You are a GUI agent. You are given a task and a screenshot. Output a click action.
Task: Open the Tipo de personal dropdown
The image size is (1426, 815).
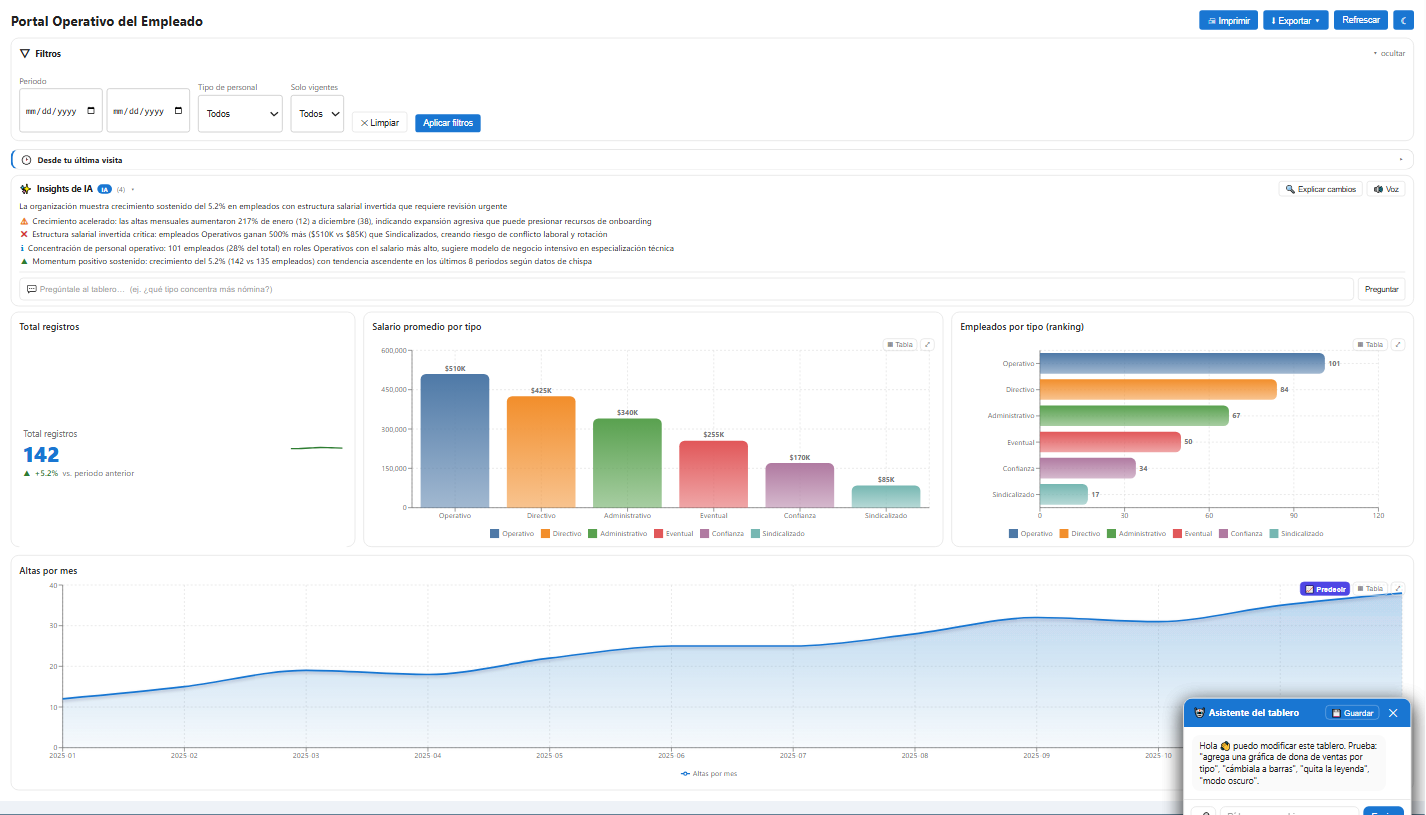(240, 114)
